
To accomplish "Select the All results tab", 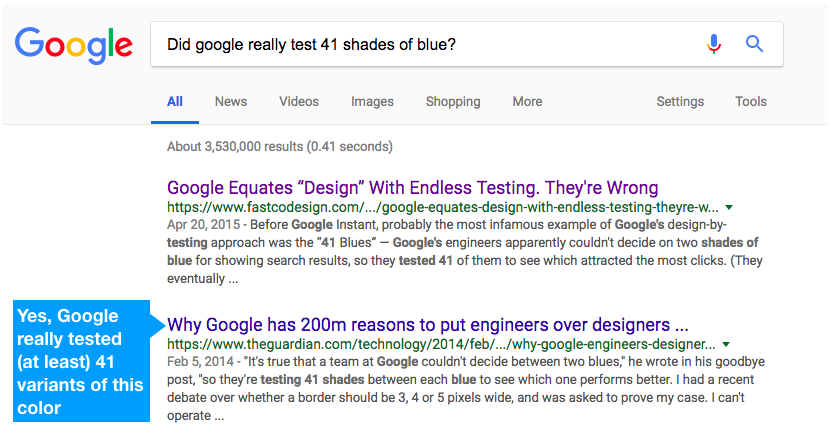I will click(175, 101).
